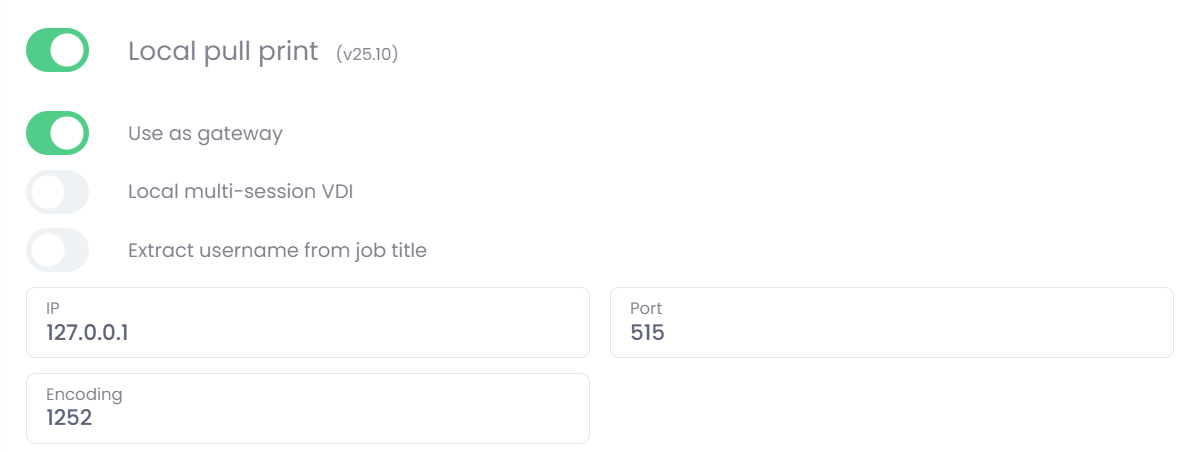Click the 127.0.0.1 value in IP field
Image resolution: width=1196 pixels, height=452 pixels.
point(87,333)
